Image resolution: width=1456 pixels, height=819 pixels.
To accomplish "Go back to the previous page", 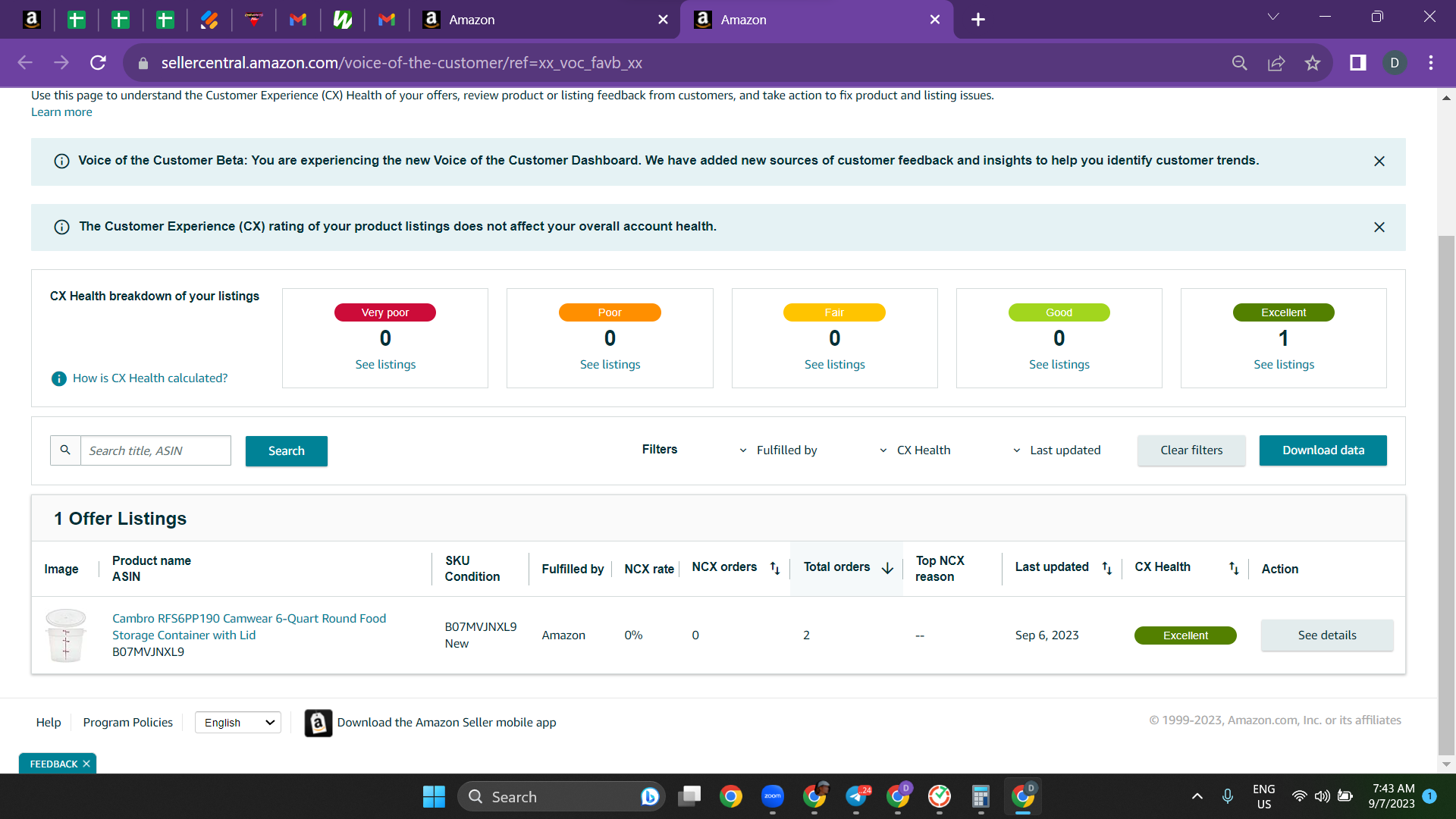I will tap(25, 63).
